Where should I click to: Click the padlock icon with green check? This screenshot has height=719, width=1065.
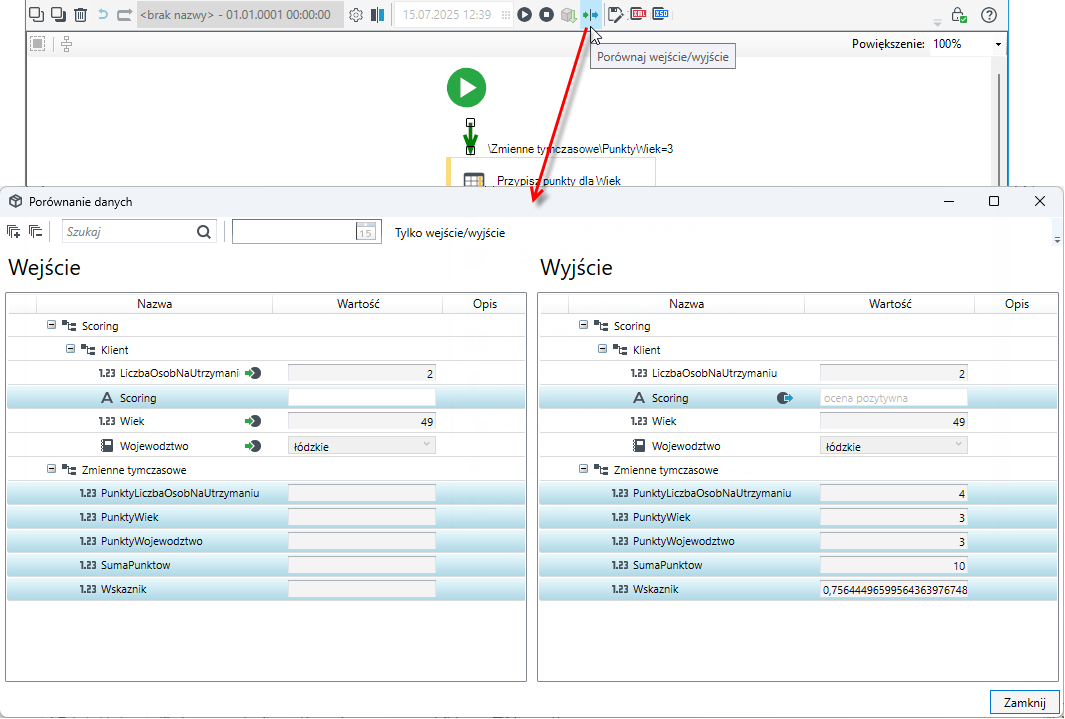tap(958, 14)
